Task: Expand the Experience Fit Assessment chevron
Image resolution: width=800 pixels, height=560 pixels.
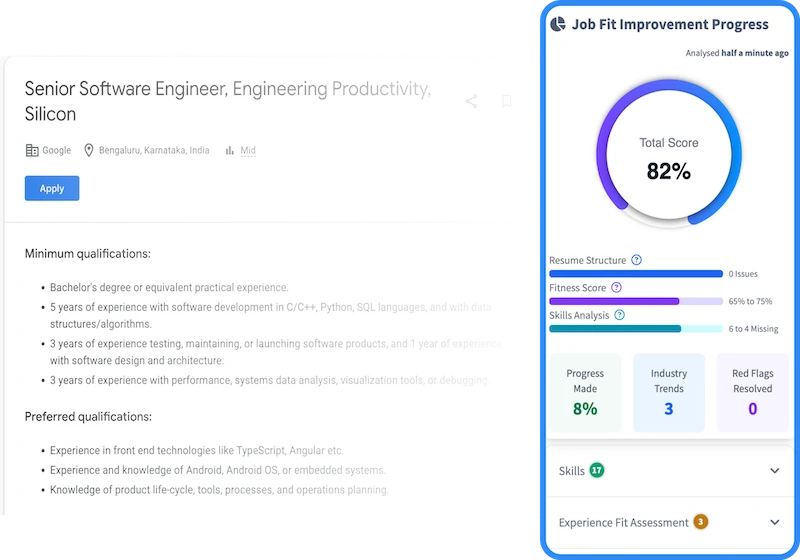Action: click(x=774, y=522)
